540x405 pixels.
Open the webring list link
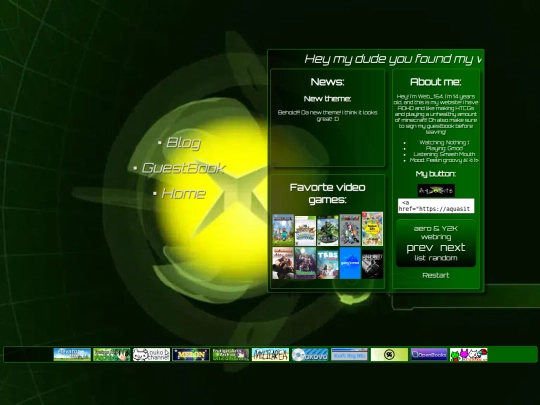[x=420, y=258]
